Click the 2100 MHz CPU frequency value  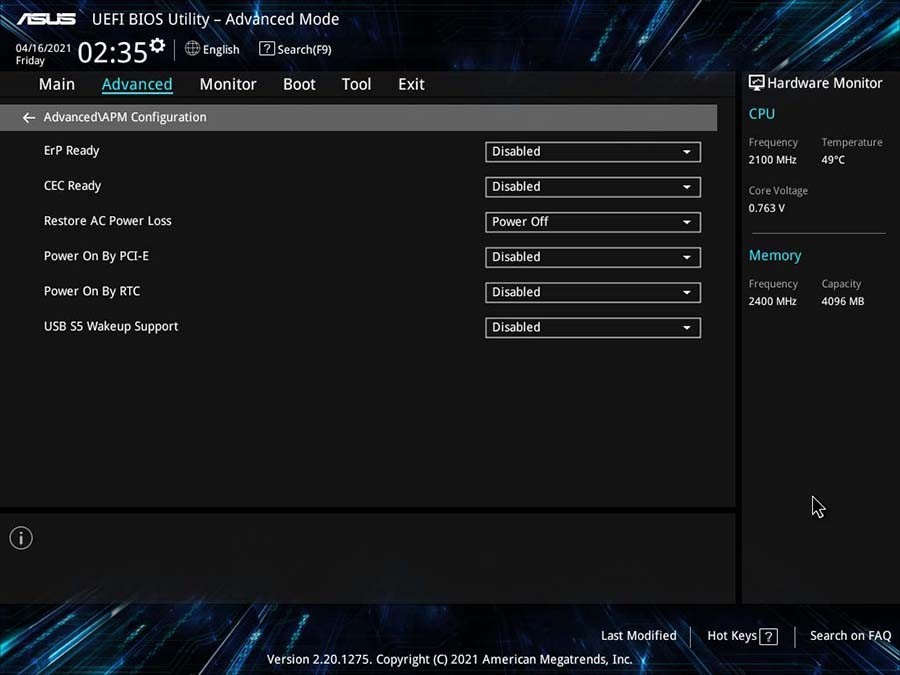coord(772,160)
